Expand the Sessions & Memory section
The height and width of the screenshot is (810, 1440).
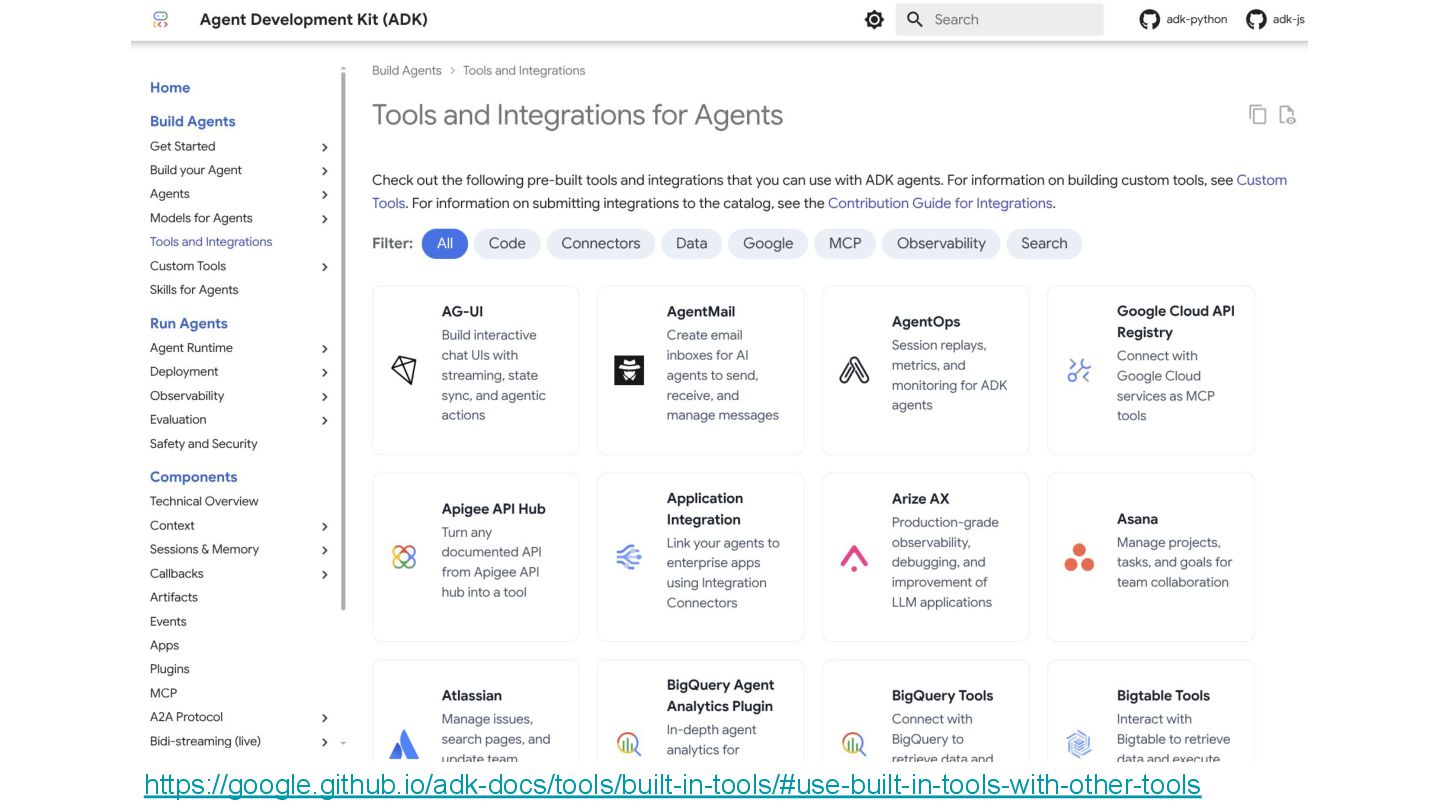coord(325,551)
